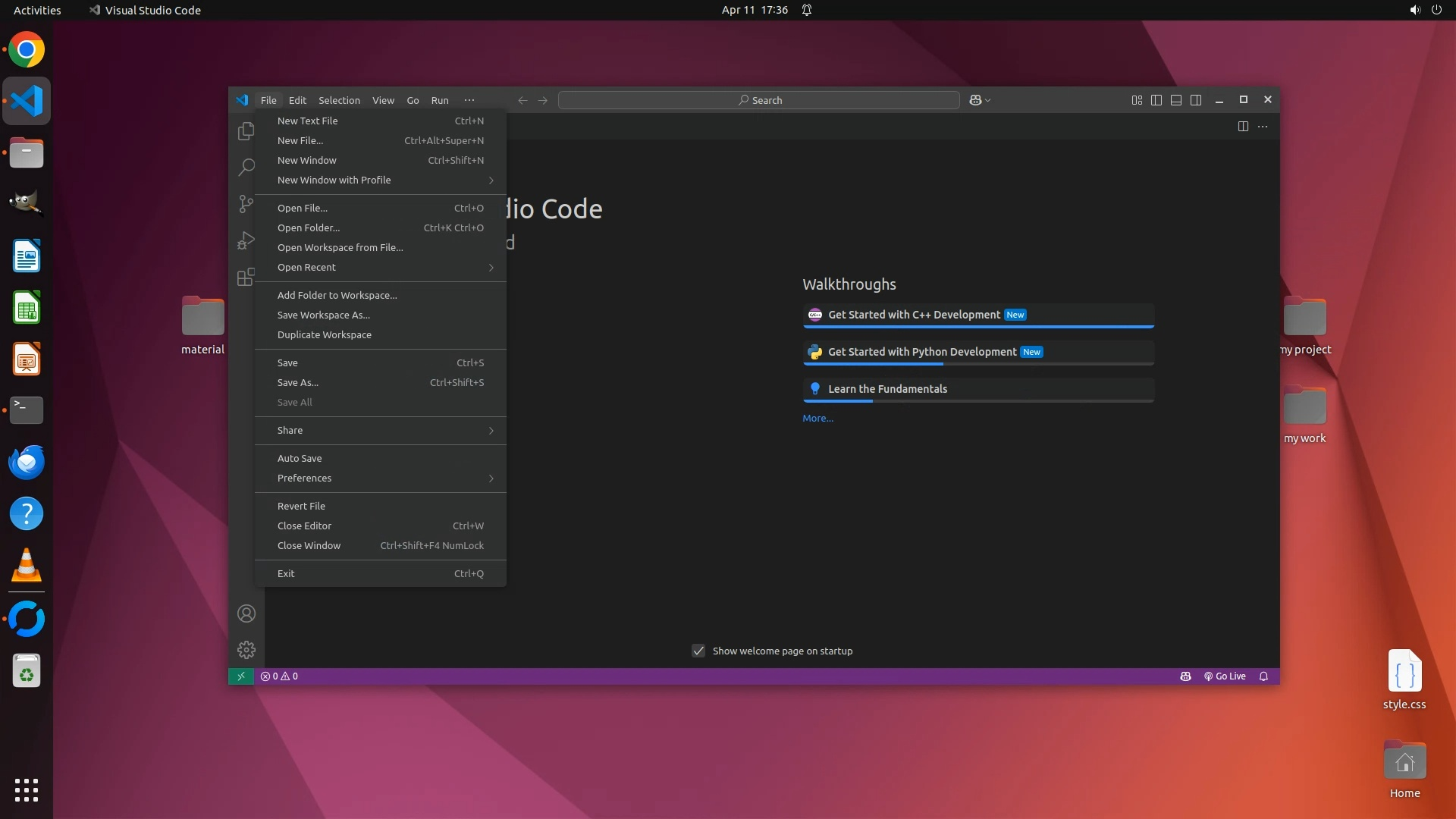
Task: Toggle the bottom panel layout button
Action: 1175,100
